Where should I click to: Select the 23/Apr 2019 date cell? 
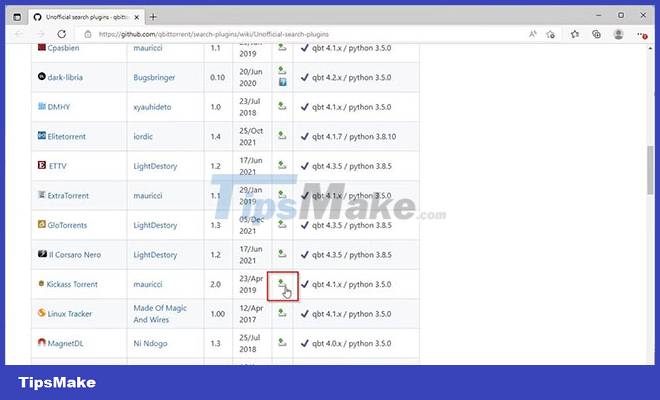tap(251, 284)
